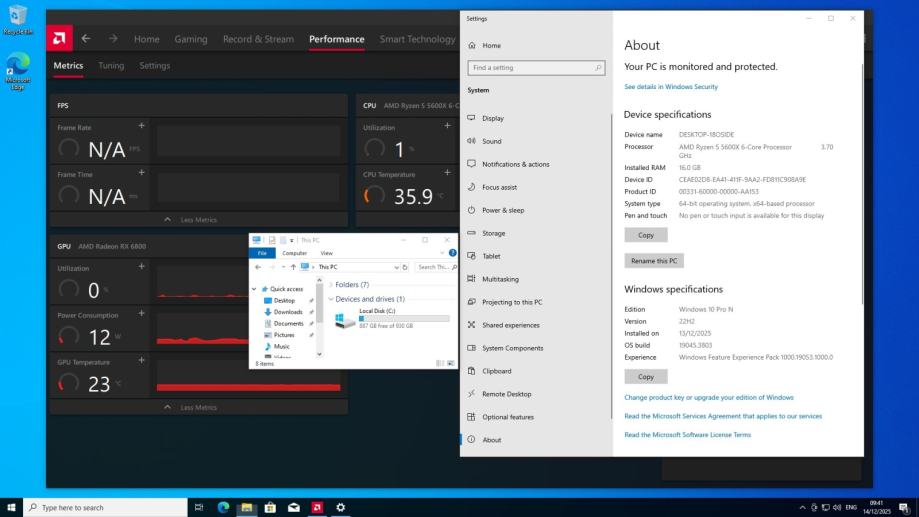The image size is (919, 517).
Task: Click plus icon beside GPU Utilization
Action: click(x=141, y=267)
